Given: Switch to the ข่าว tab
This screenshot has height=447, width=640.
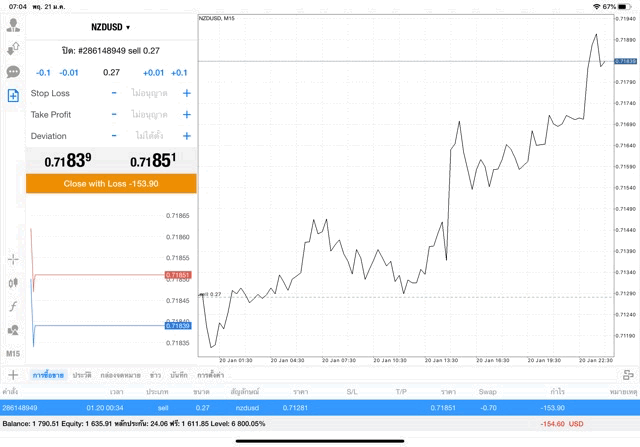Looking at the screenshot, I should click(x=155, y=374).
